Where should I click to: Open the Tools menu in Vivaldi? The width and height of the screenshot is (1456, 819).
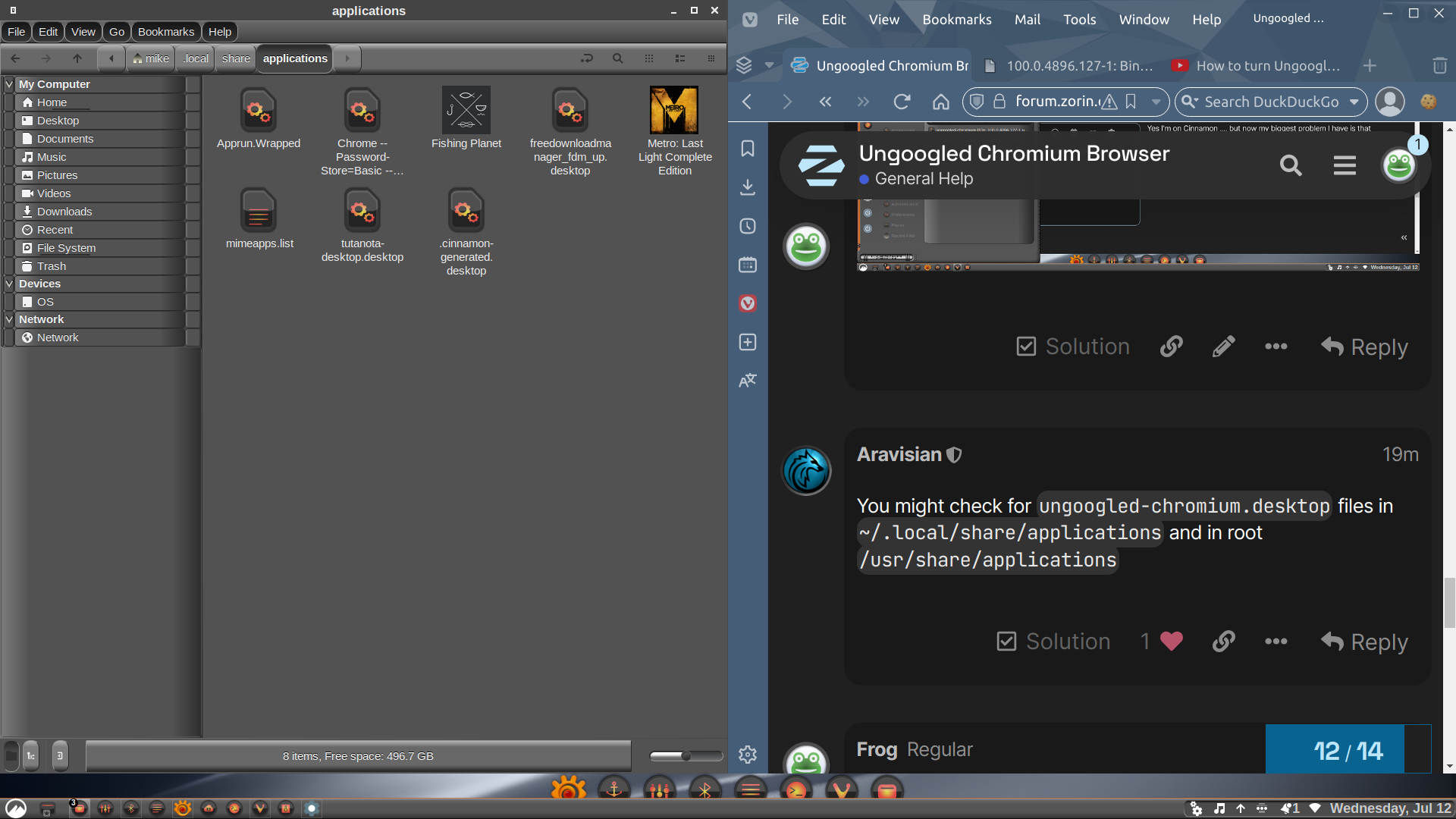point(1079,20)
